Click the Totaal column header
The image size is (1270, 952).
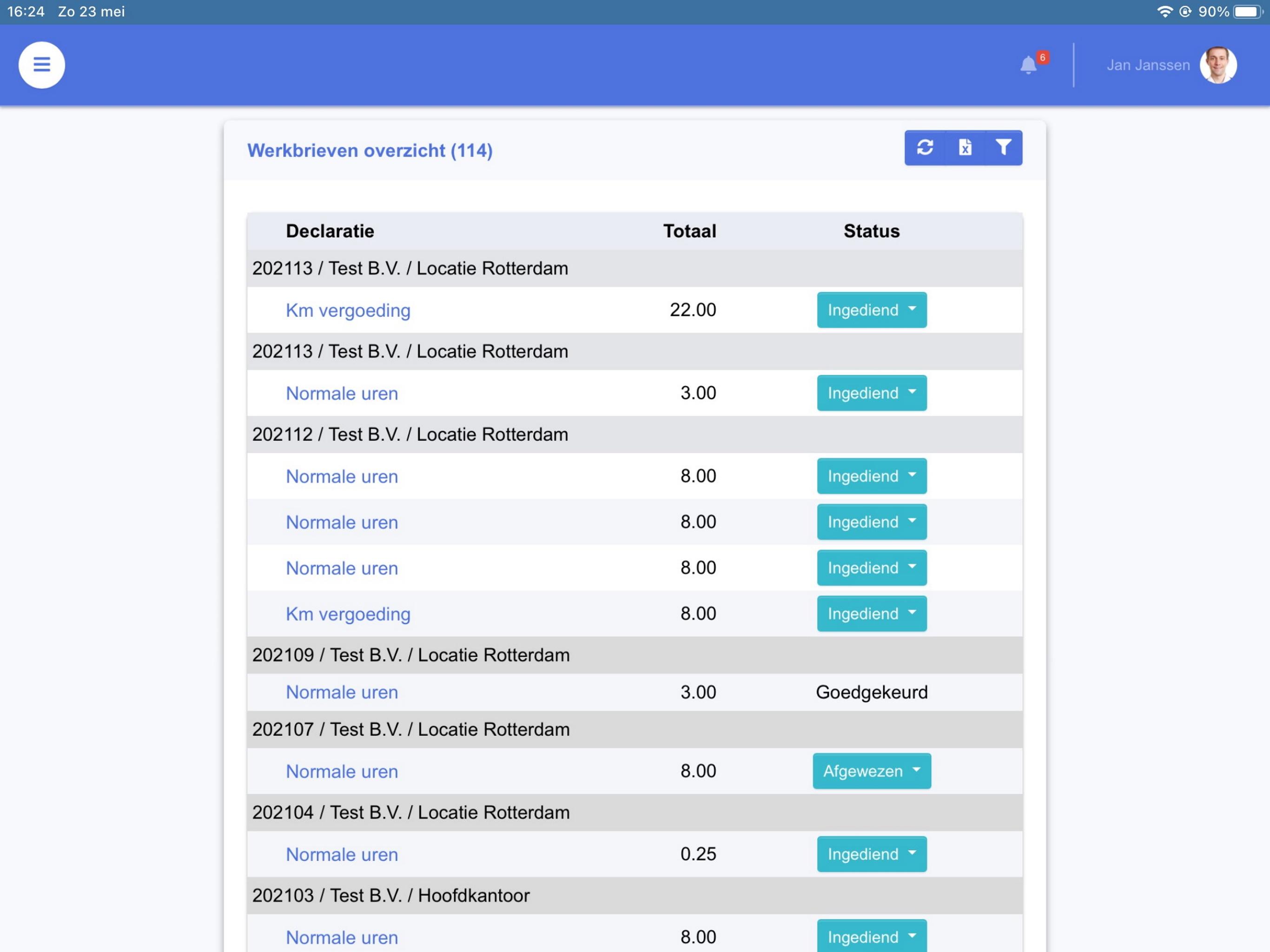[689, 231]
